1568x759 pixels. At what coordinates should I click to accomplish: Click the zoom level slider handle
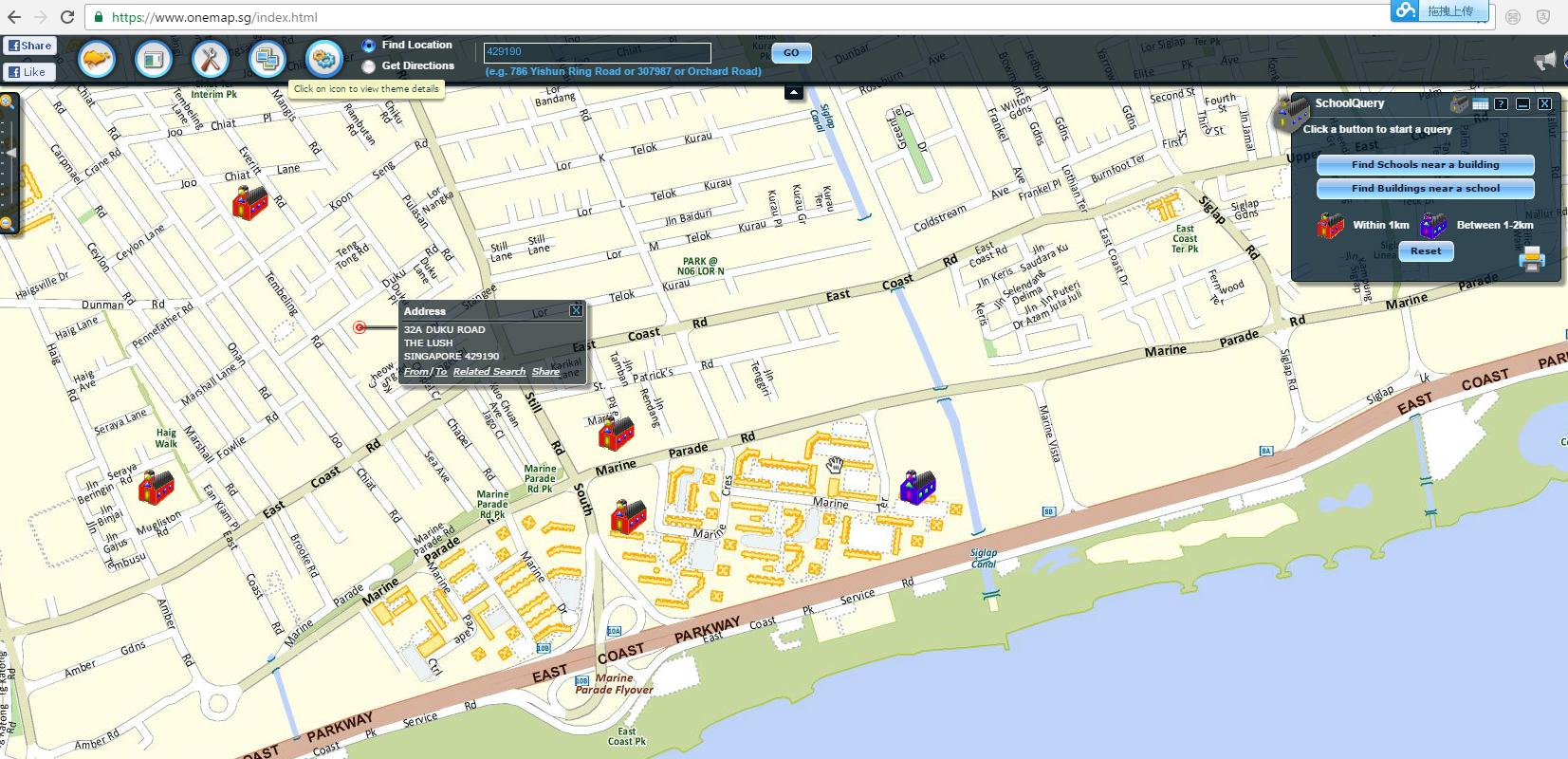click(x=10, y=153)
